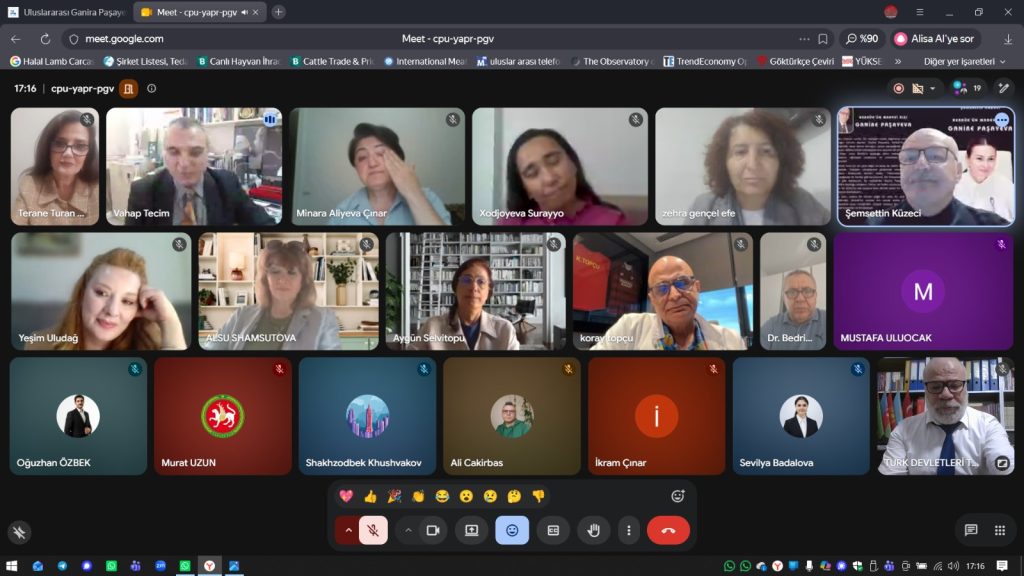Send the surprised face reaction

coord(466,496)
